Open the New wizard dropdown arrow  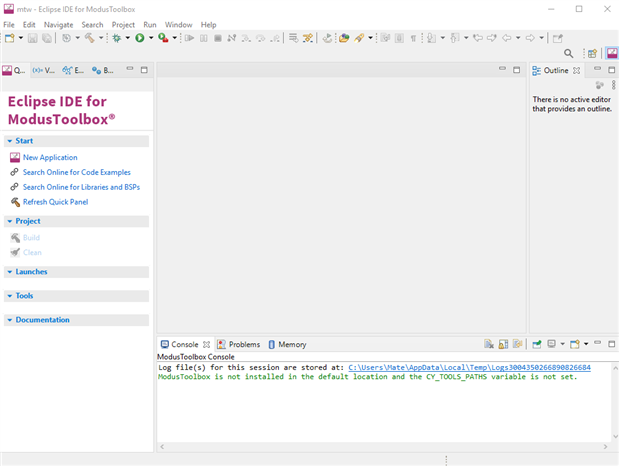tap(21, 38)
